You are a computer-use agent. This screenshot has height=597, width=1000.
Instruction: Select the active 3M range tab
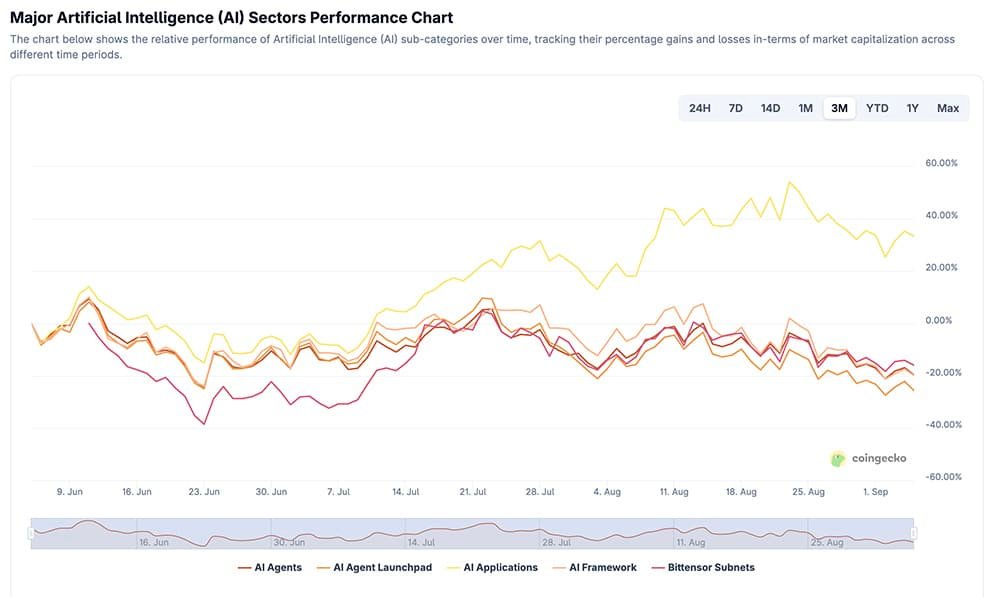839,108
